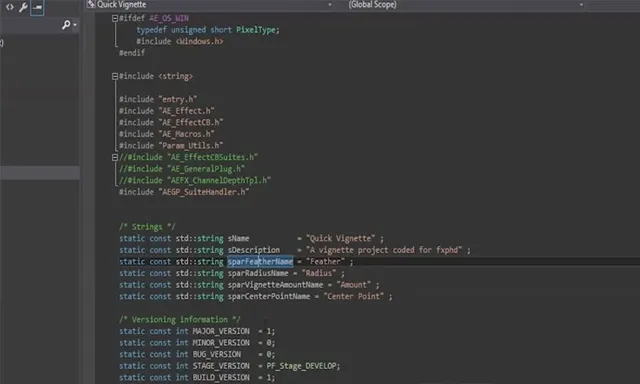Click the STAGE_VERSION constant
640x384 pixels.
point(221,366)
